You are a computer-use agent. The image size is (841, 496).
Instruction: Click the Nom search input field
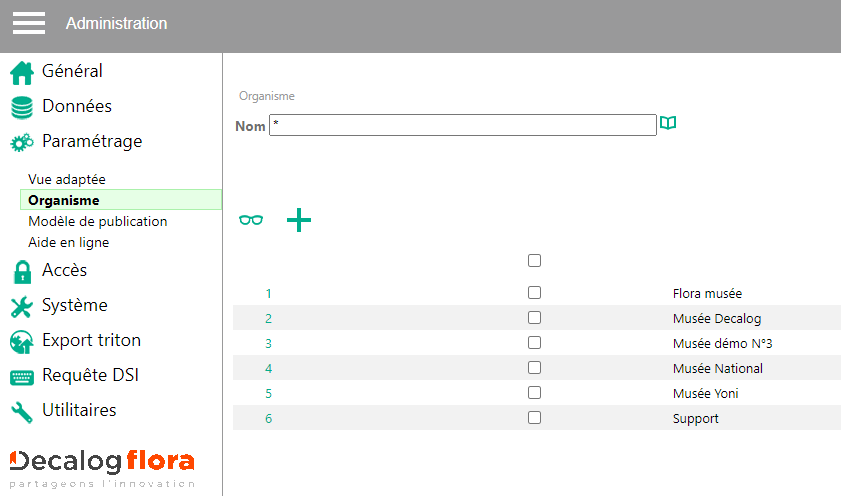pyautogui.click(x=462, y=125)
